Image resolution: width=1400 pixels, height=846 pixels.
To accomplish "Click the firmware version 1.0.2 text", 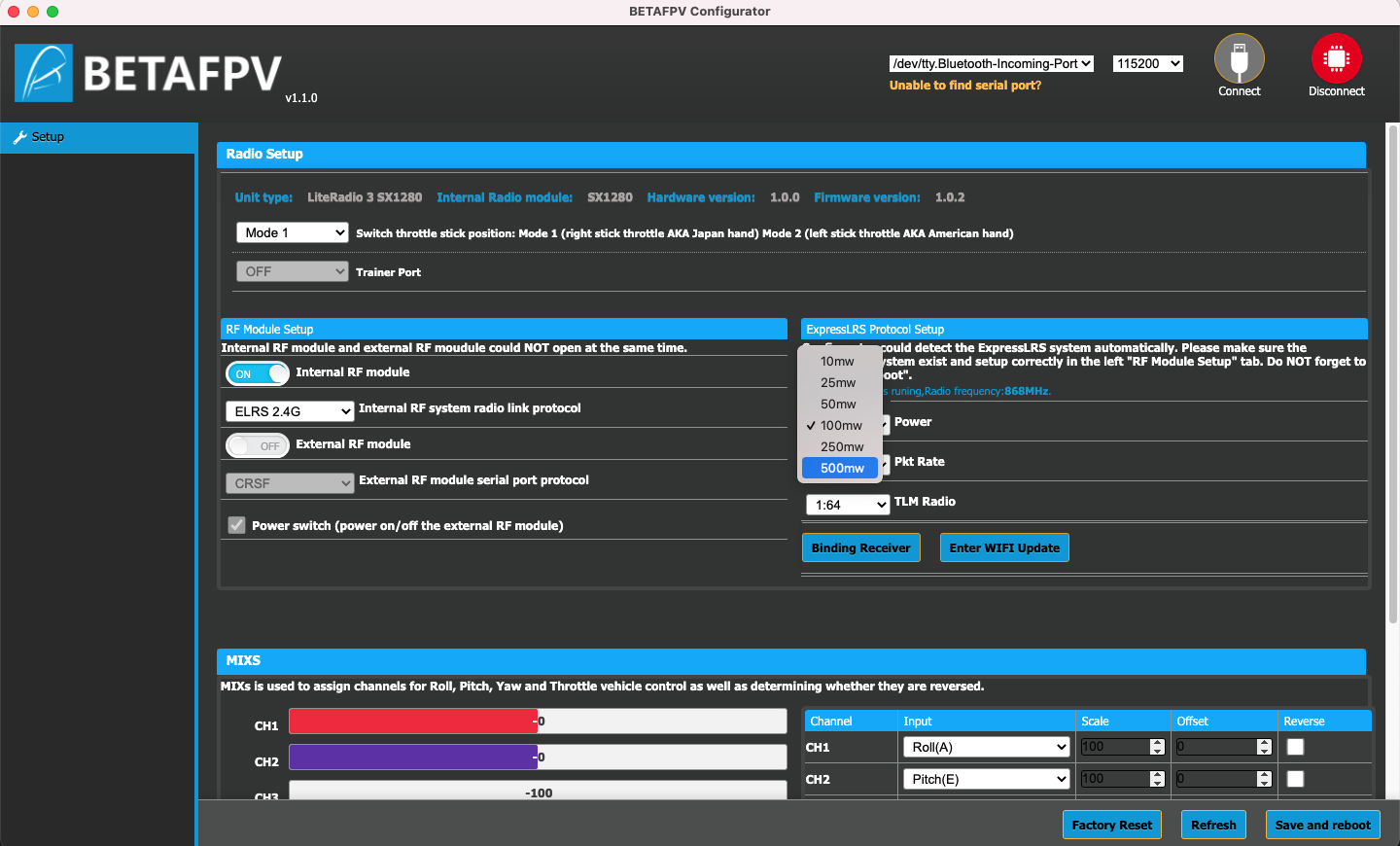I will 950,197.
